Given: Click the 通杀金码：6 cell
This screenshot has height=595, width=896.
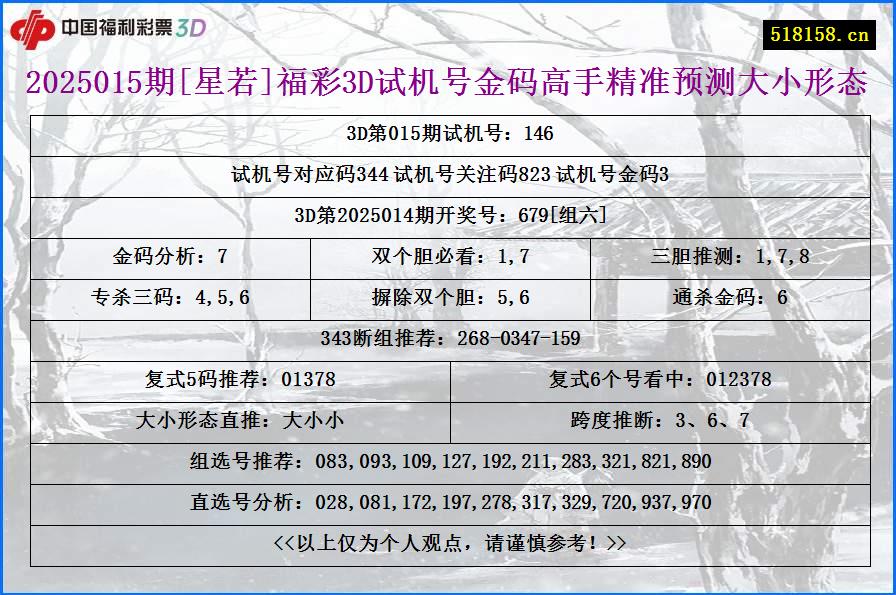Looking at the screenshot, I should tap(733, 294).
